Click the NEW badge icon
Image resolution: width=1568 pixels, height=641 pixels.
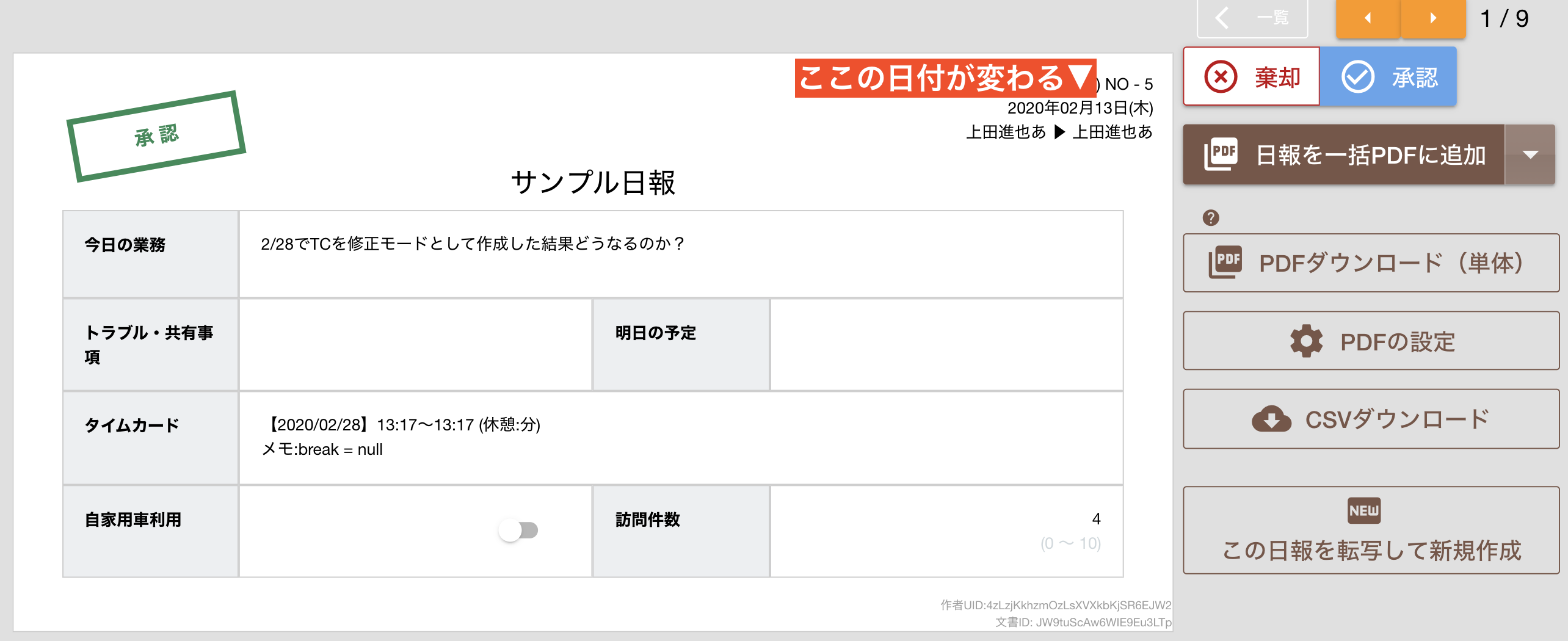1364,511
